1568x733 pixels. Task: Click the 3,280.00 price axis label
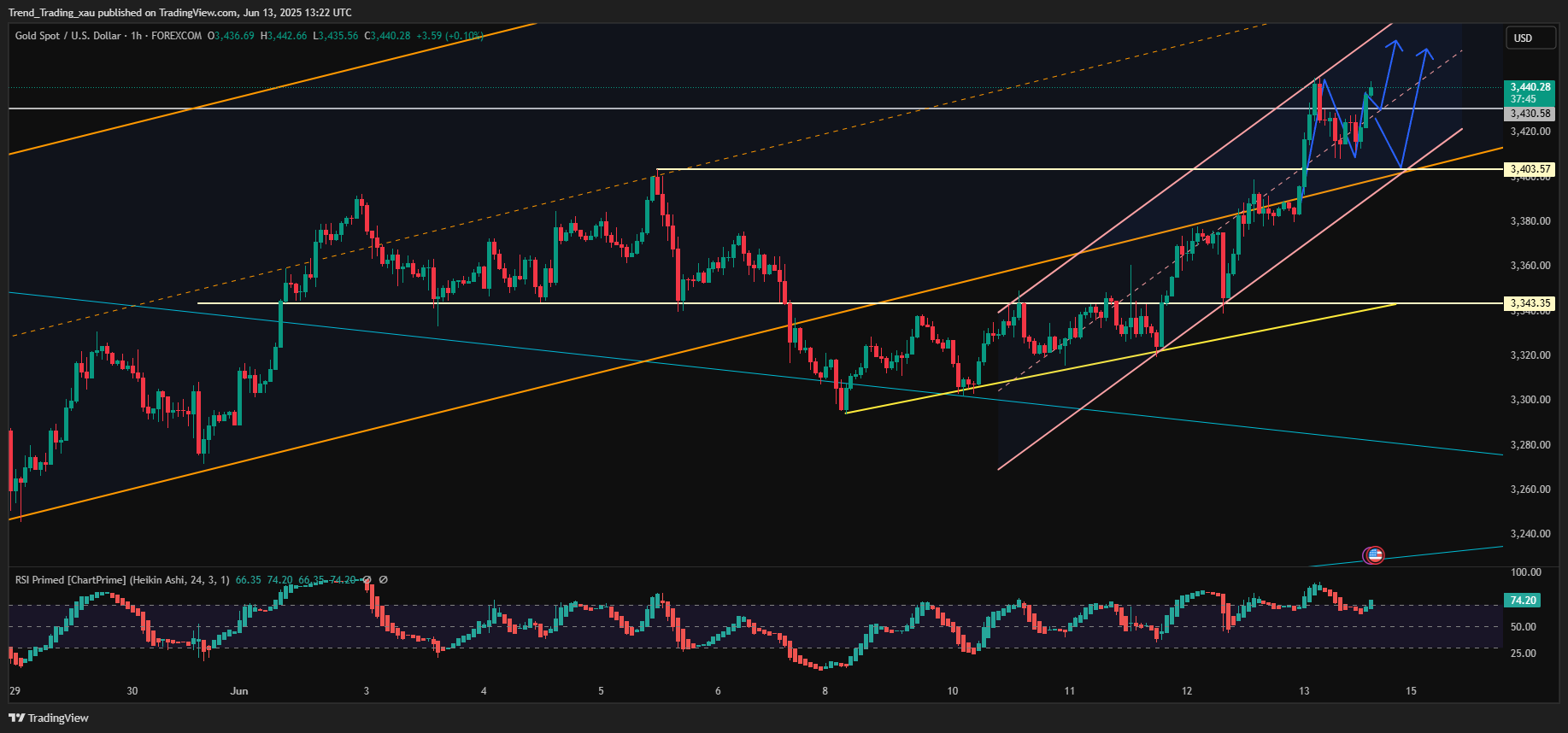pyautogui.click(x=1530, y=445)
